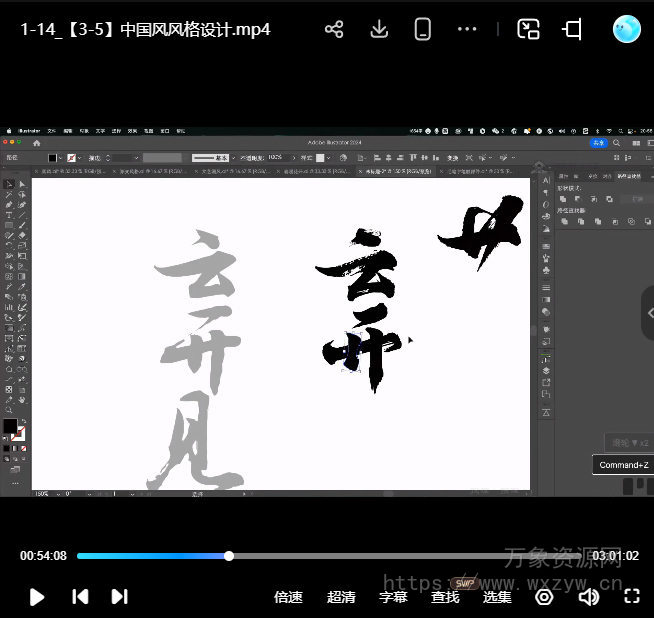Skip to the next video
Viewport: 654px width, 618px height.
[119, 597]
